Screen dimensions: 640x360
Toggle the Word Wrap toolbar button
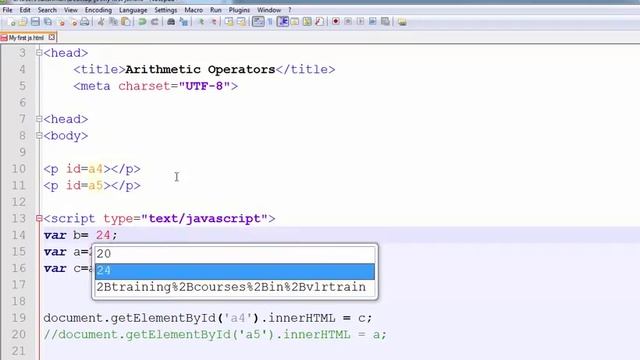(258, 22)
